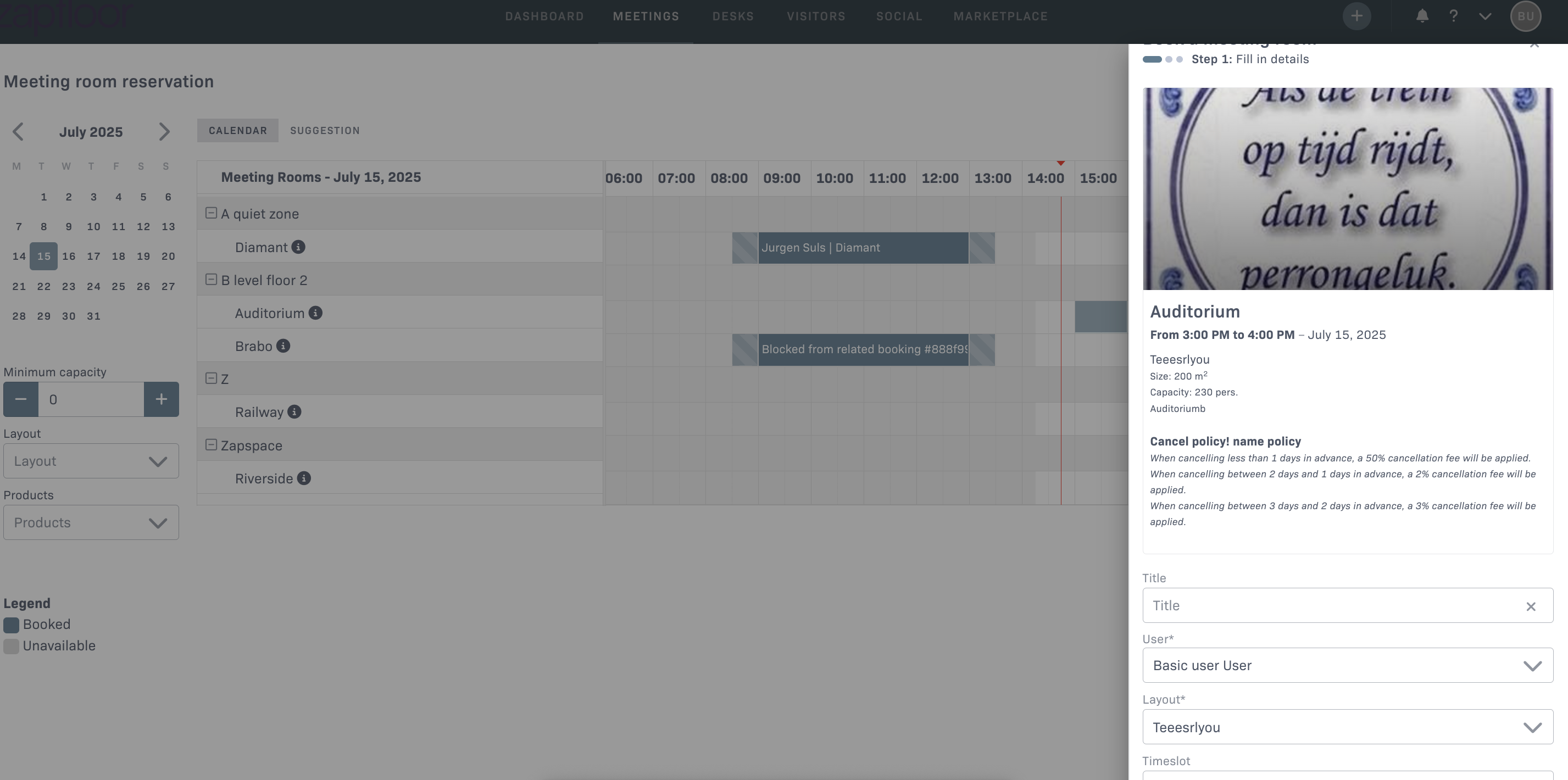Click the July 2025 month label
The width and height of the screenshot is (1568, 780).
click(x=91, y=132)
